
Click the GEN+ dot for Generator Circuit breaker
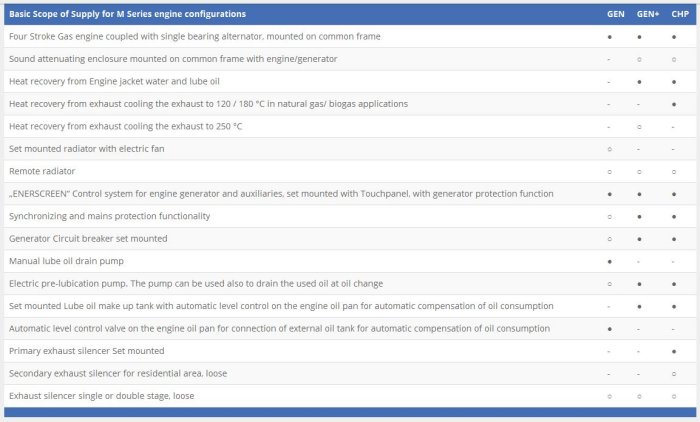click(640, 238)
